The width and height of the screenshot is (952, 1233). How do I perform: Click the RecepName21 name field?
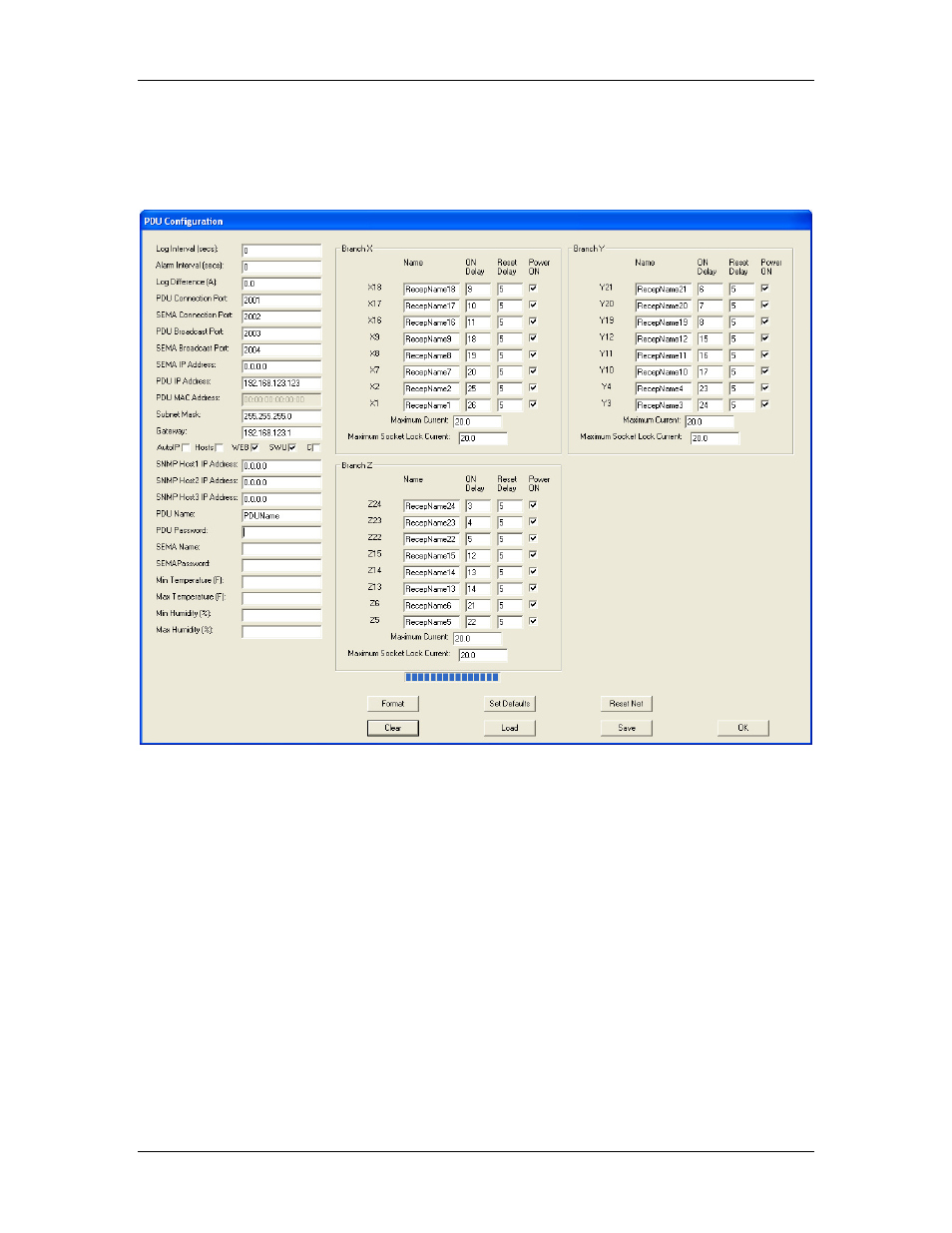pos(663,290)
